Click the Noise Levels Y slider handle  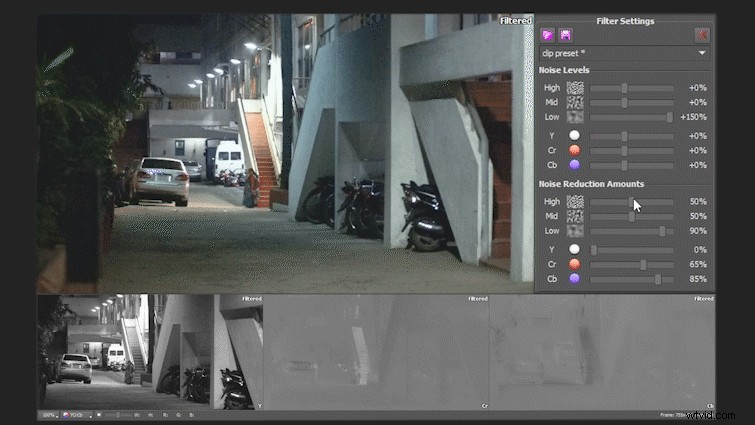(x=625, y=136)
